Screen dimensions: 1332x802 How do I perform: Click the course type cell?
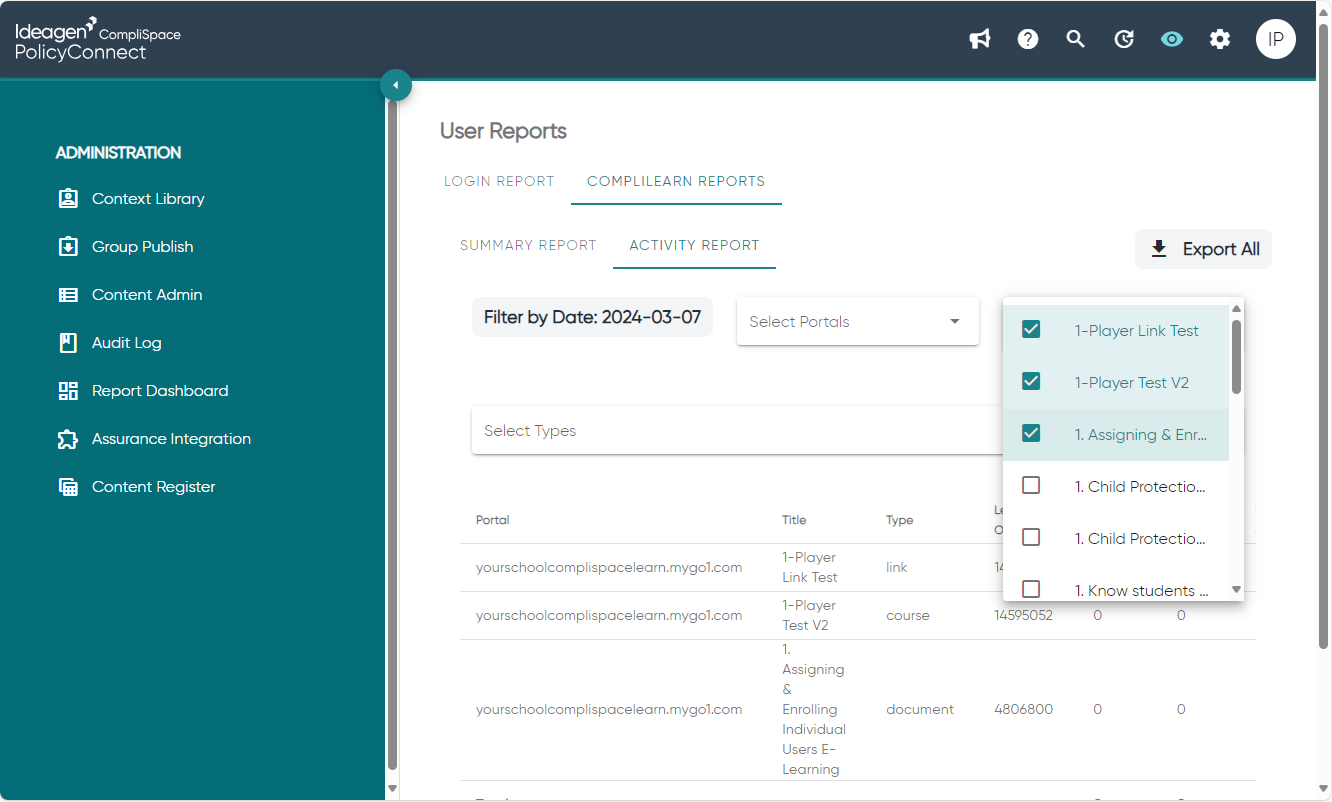(x=908, y=615)
